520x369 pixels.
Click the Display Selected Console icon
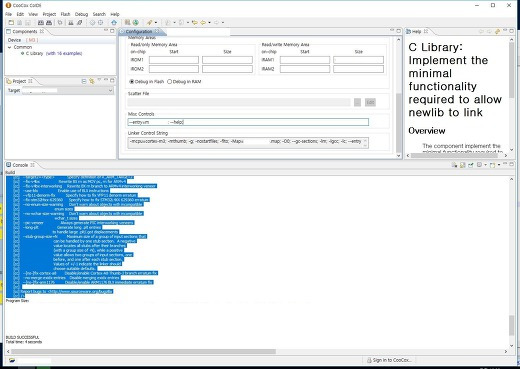click(479, 165)
